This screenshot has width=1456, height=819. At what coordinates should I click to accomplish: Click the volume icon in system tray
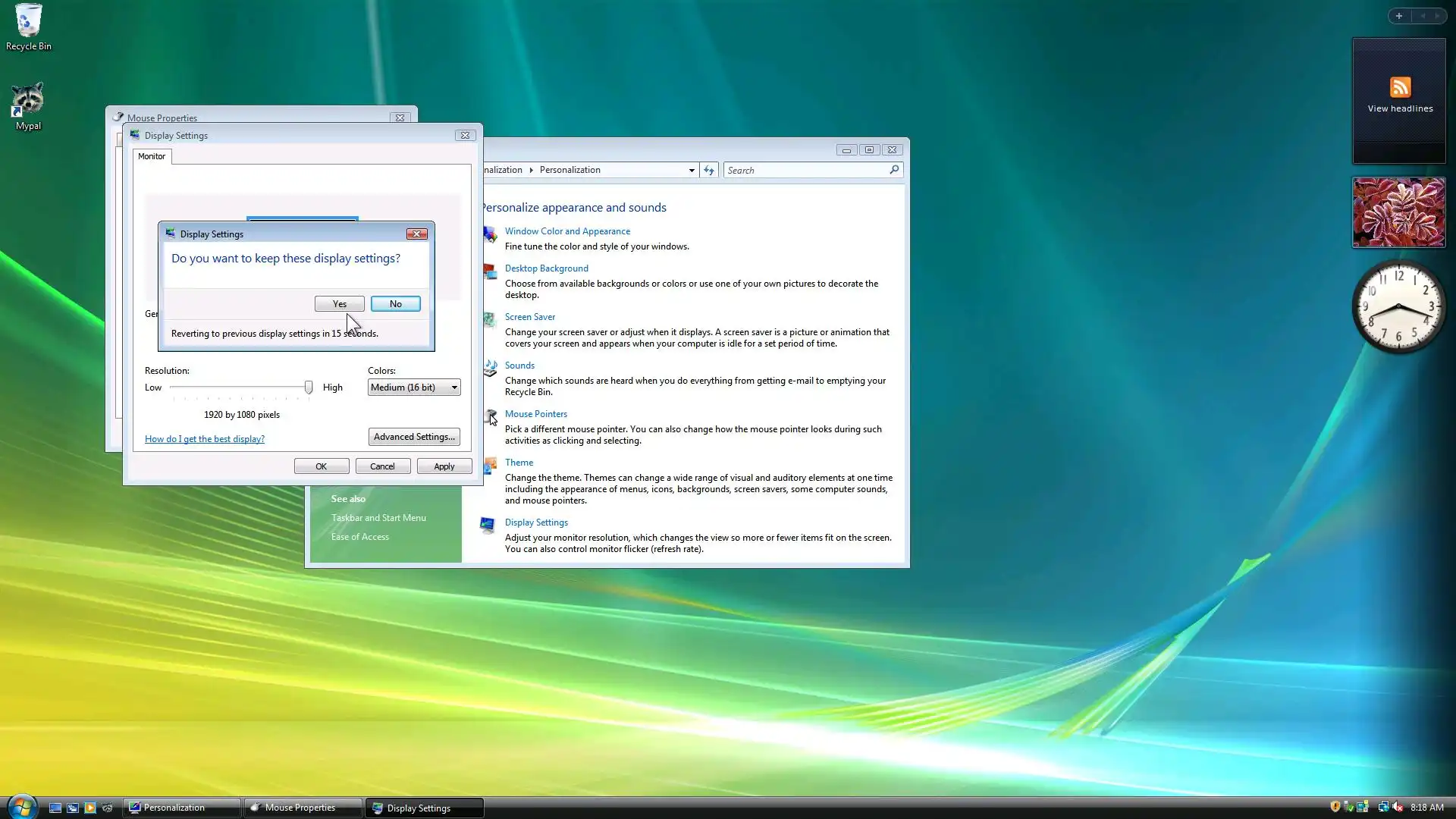[1398, 807]
